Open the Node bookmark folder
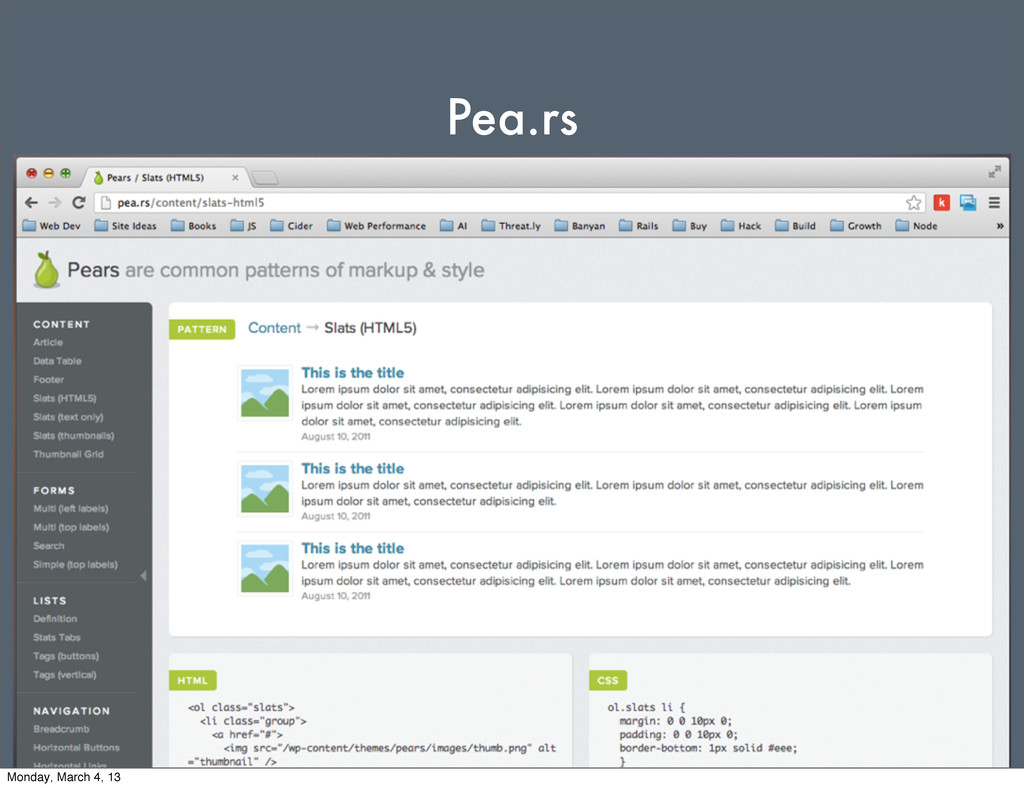The height and width of the screenshot is (788, 1024). point(916,226)
